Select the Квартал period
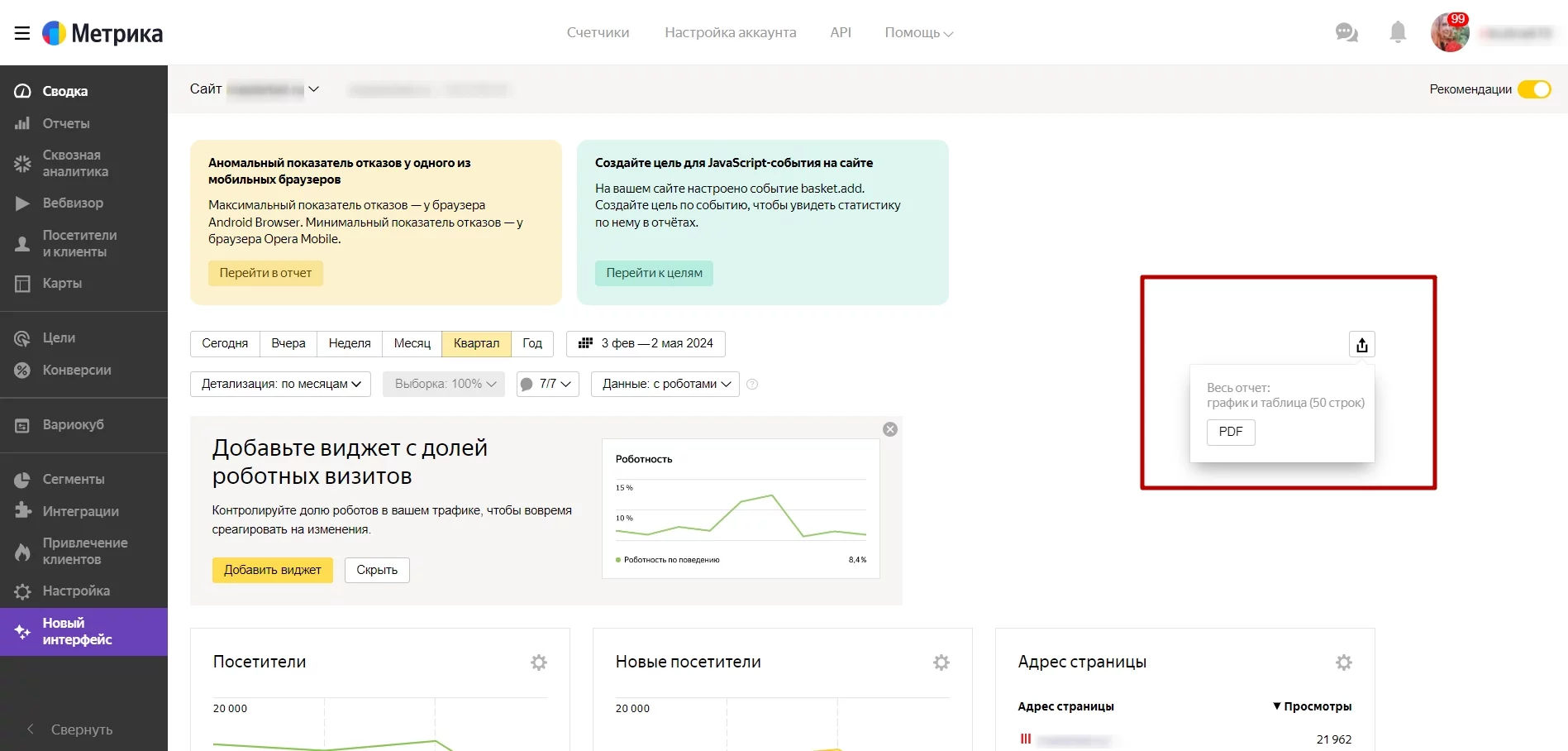Screen dimensions: 1568x751 coord(477,343)
